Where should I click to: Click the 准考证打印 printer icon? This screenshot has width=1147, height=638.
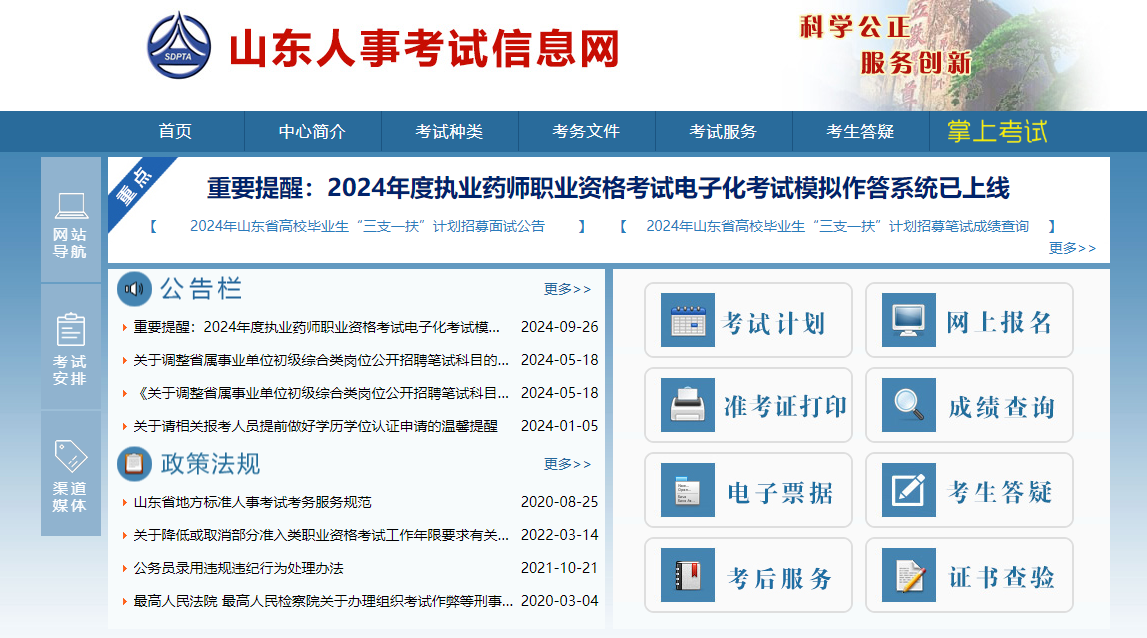tap(688, 405)
